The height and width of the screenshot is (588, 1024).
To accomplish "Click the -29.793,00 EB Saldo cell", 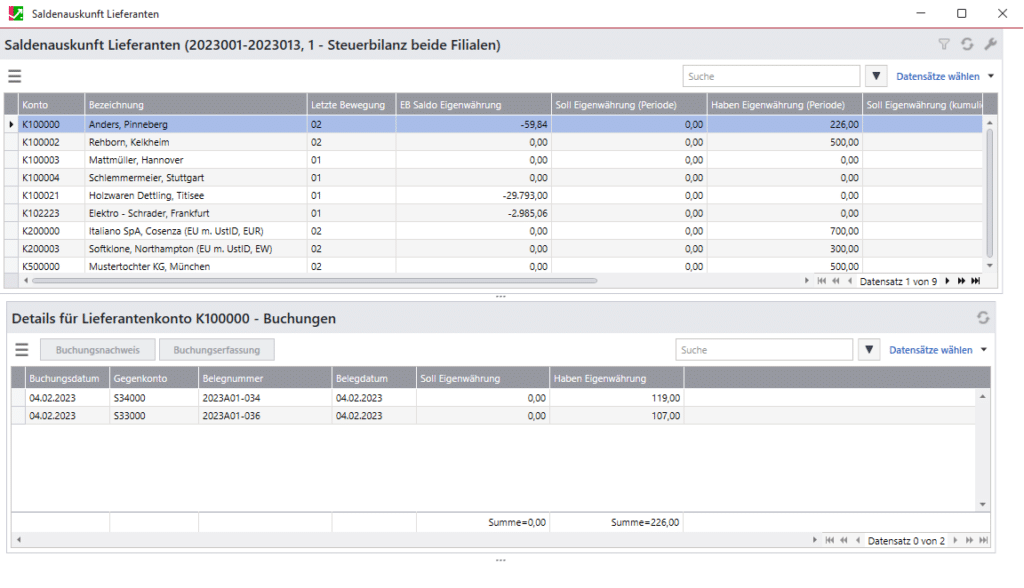I will (473, 195).
